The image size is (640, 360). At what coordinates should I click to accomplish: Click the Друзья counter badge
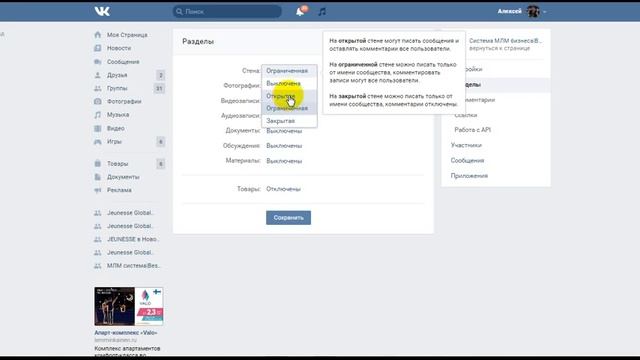click(160, 75)
